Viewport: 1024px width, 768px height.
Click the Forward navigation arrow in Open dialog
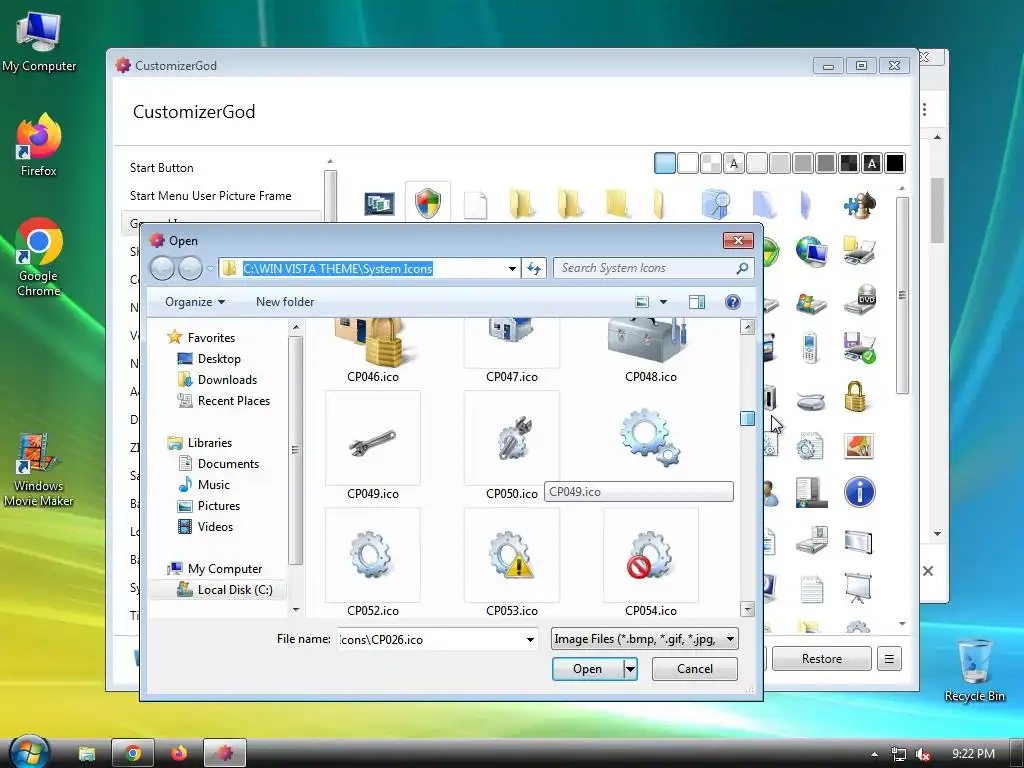[190, 268]
